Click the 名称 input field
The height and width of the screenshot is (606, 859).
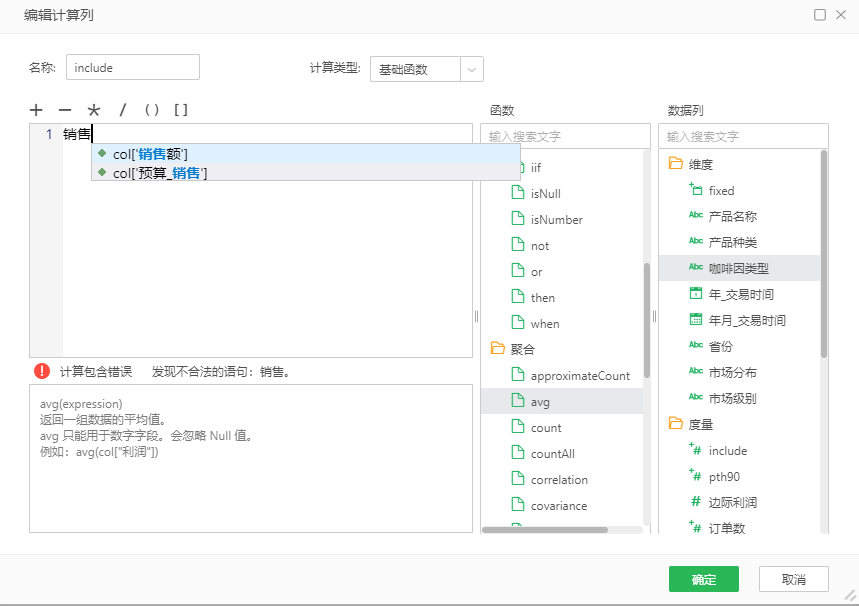click(x=133, y=68)
